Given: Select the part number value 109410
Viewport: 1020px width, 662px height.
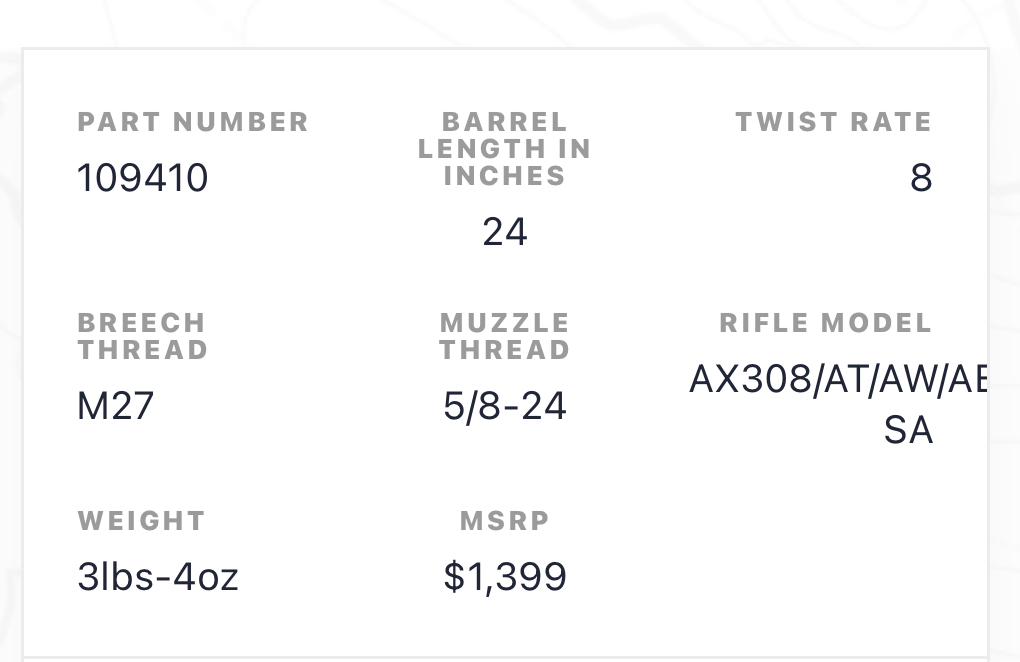Looking at the screenshot, I should 142,178.
